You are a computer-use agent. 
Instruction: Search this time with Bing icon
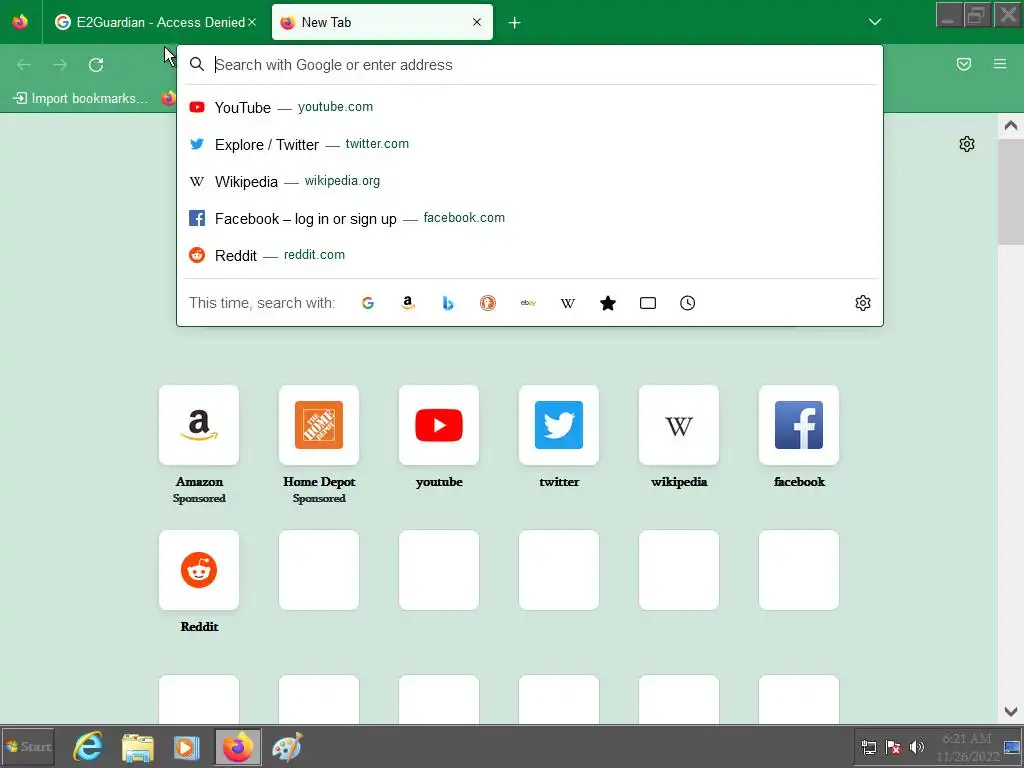click(448, 303)
